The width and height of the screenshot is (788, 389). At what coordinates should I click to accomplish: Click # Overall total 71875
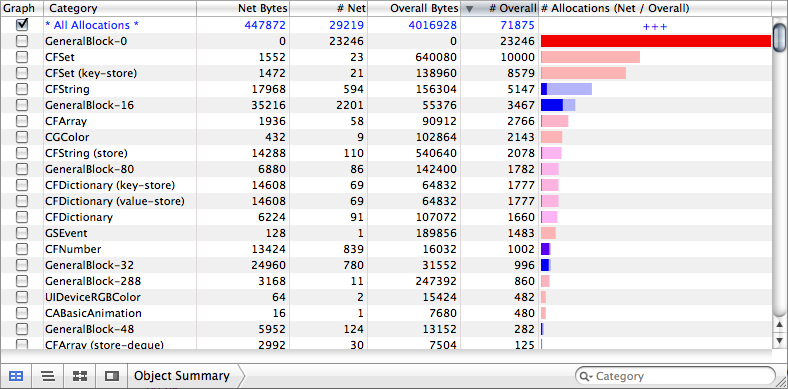click(x=518, y=25)
